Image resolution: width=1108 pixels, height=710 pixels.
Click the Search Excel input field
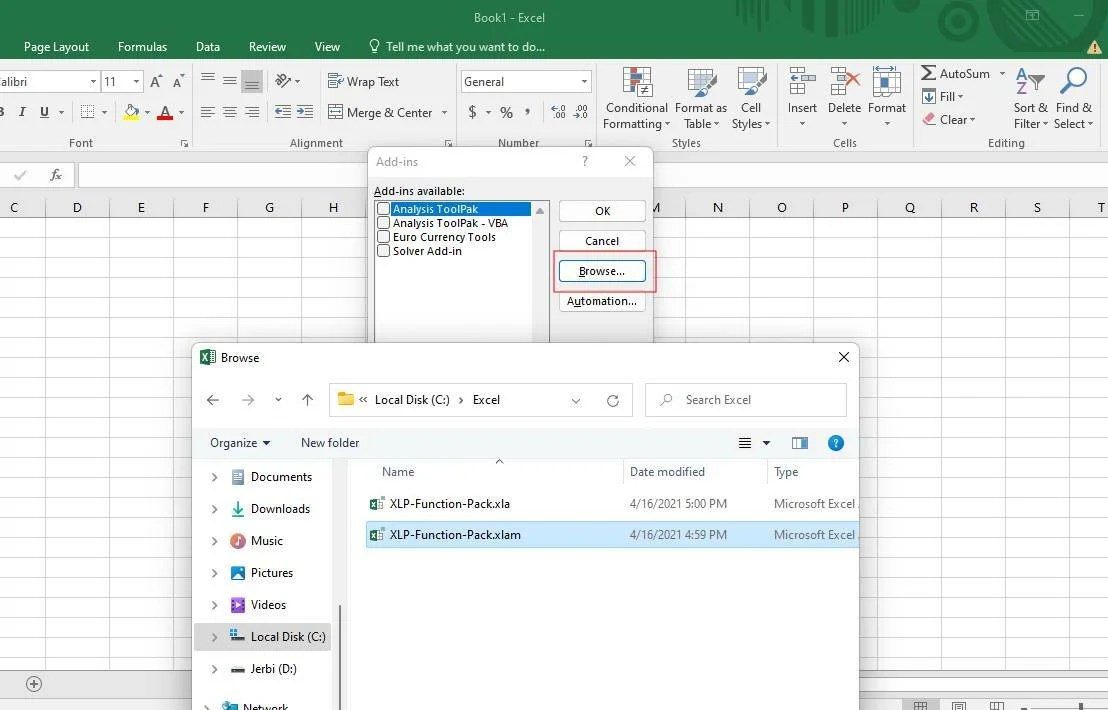745,399
